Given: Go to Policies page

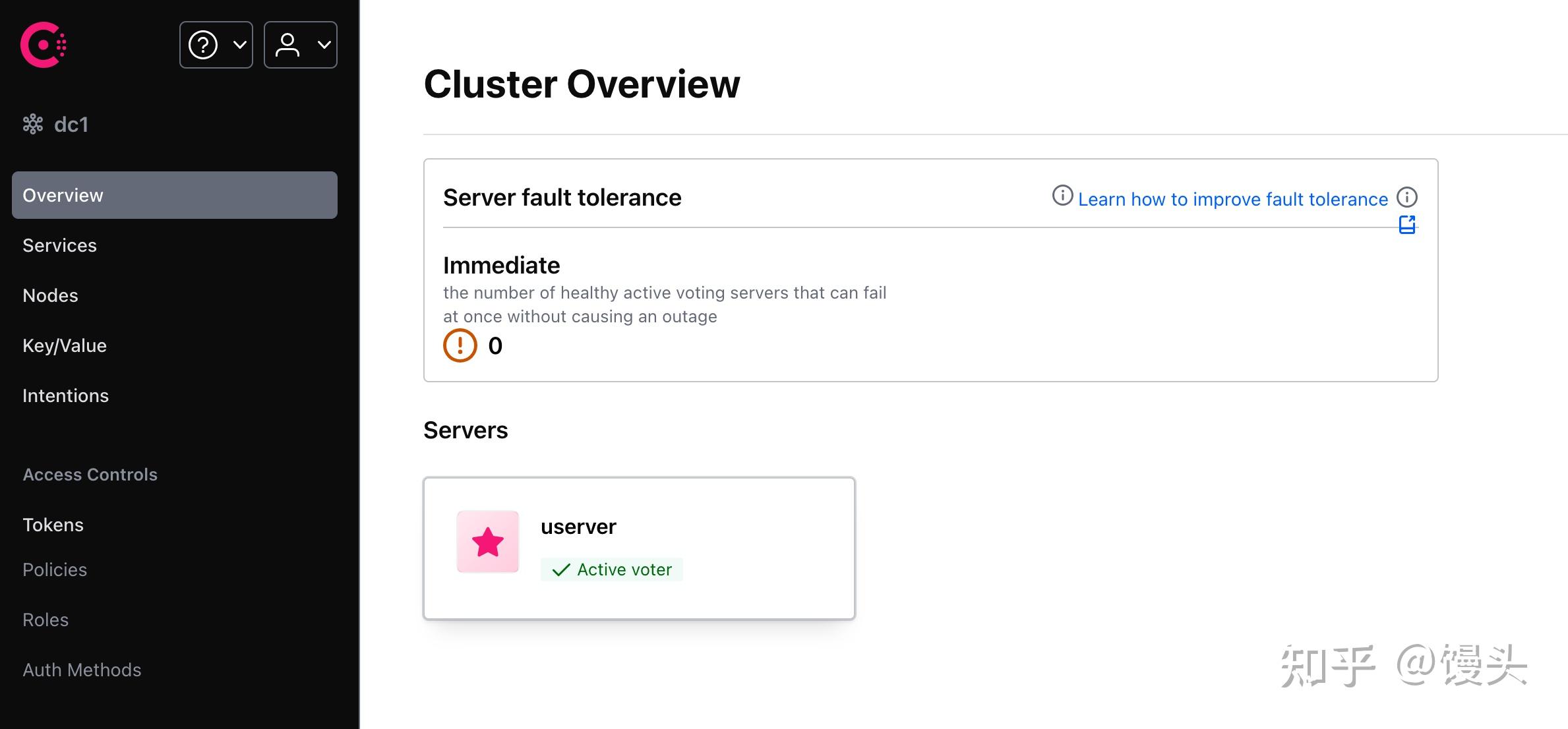Looking at the screenshot, I should [55, 569].
